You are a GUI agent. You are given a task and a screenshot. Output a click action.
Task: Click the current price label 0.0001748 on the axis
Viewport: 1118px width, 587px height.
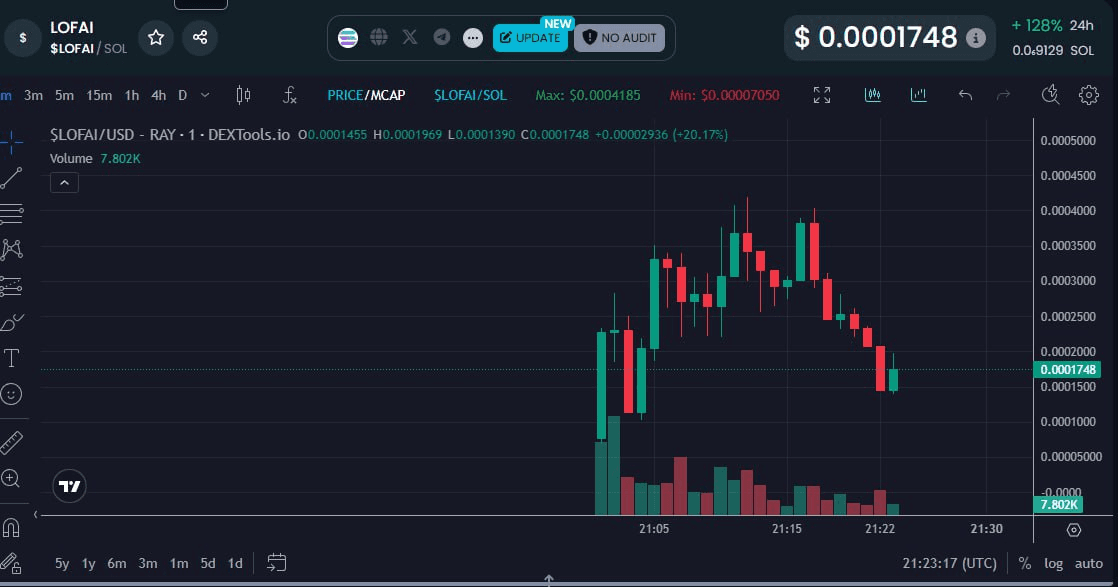click(1067, 369)
